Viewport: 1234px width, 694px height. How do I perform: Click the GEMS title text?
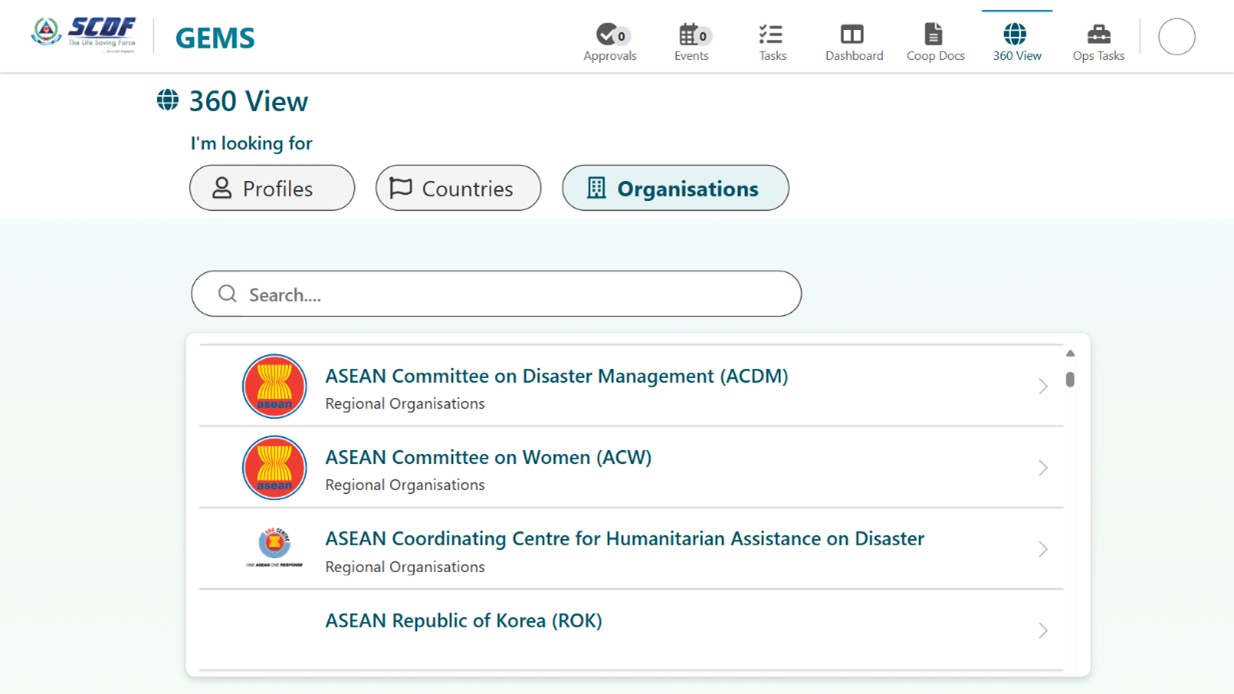[215, 38]
